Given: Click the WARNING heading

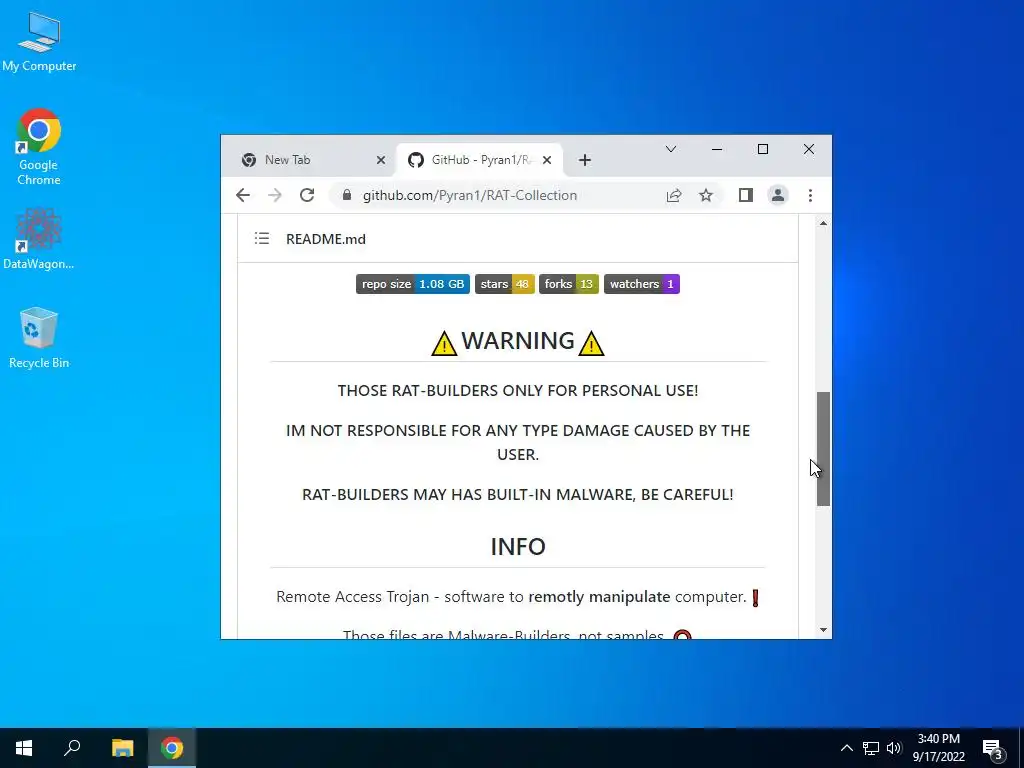Looking at the screenshot, I should (x=518, y=341).
